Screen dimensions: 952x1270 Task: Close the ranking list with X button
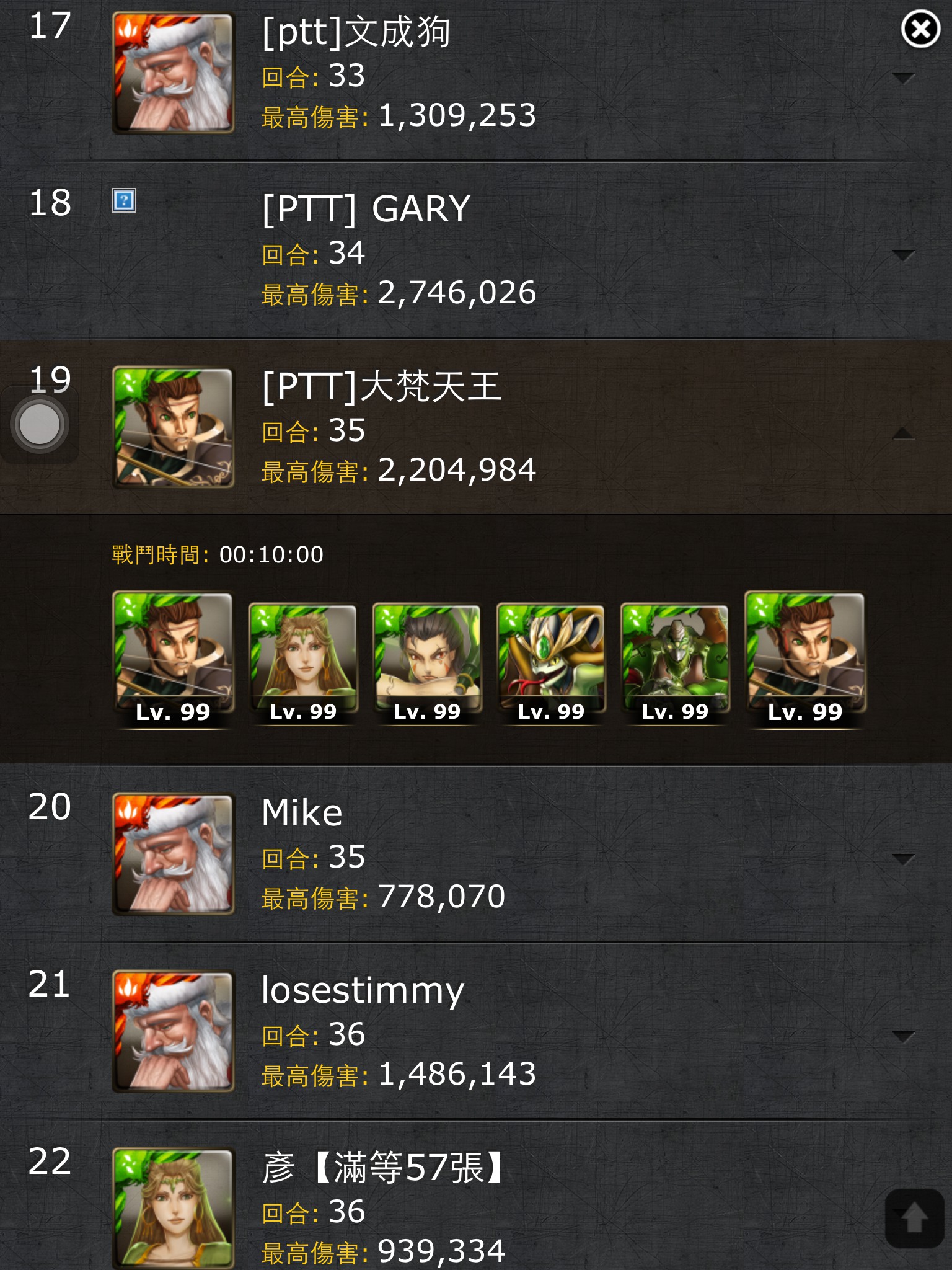(x=920, y=29)
